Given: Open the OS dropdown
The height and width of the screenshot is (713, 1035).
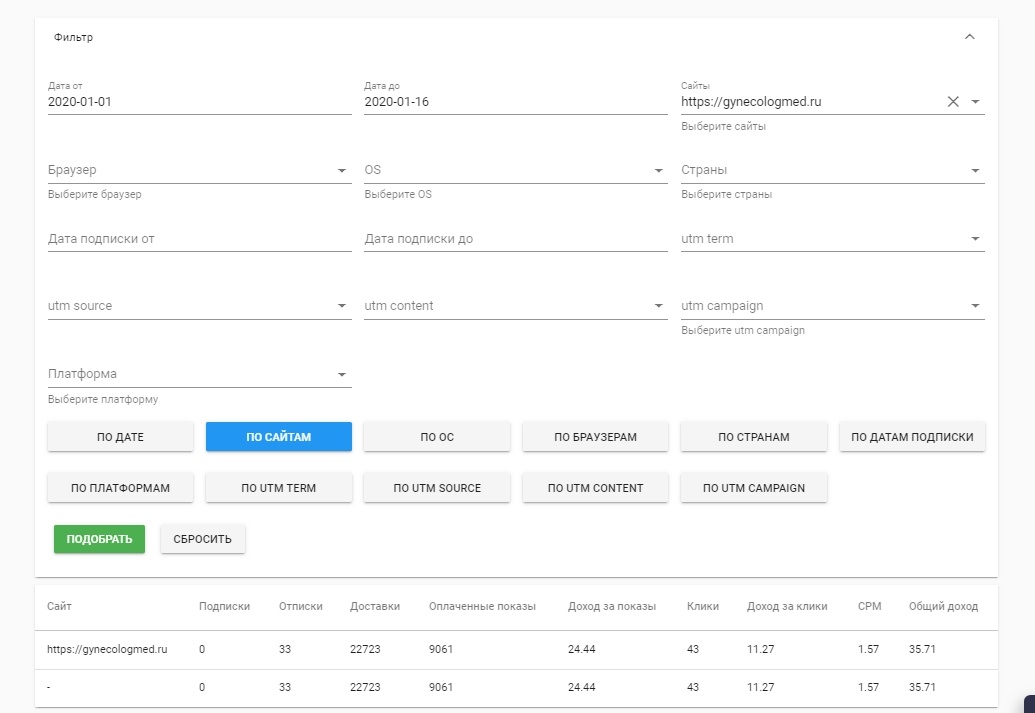Looking at the screenshot, I should click(x=516, y=170).
